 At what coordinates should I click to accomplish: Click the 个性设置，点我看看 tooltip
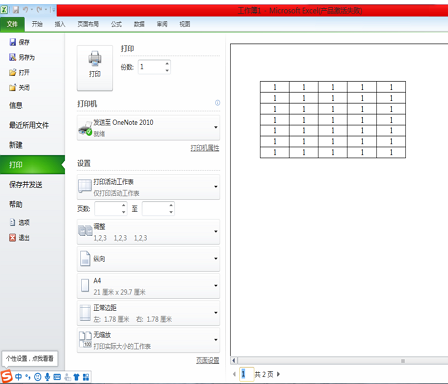(30, 359)
